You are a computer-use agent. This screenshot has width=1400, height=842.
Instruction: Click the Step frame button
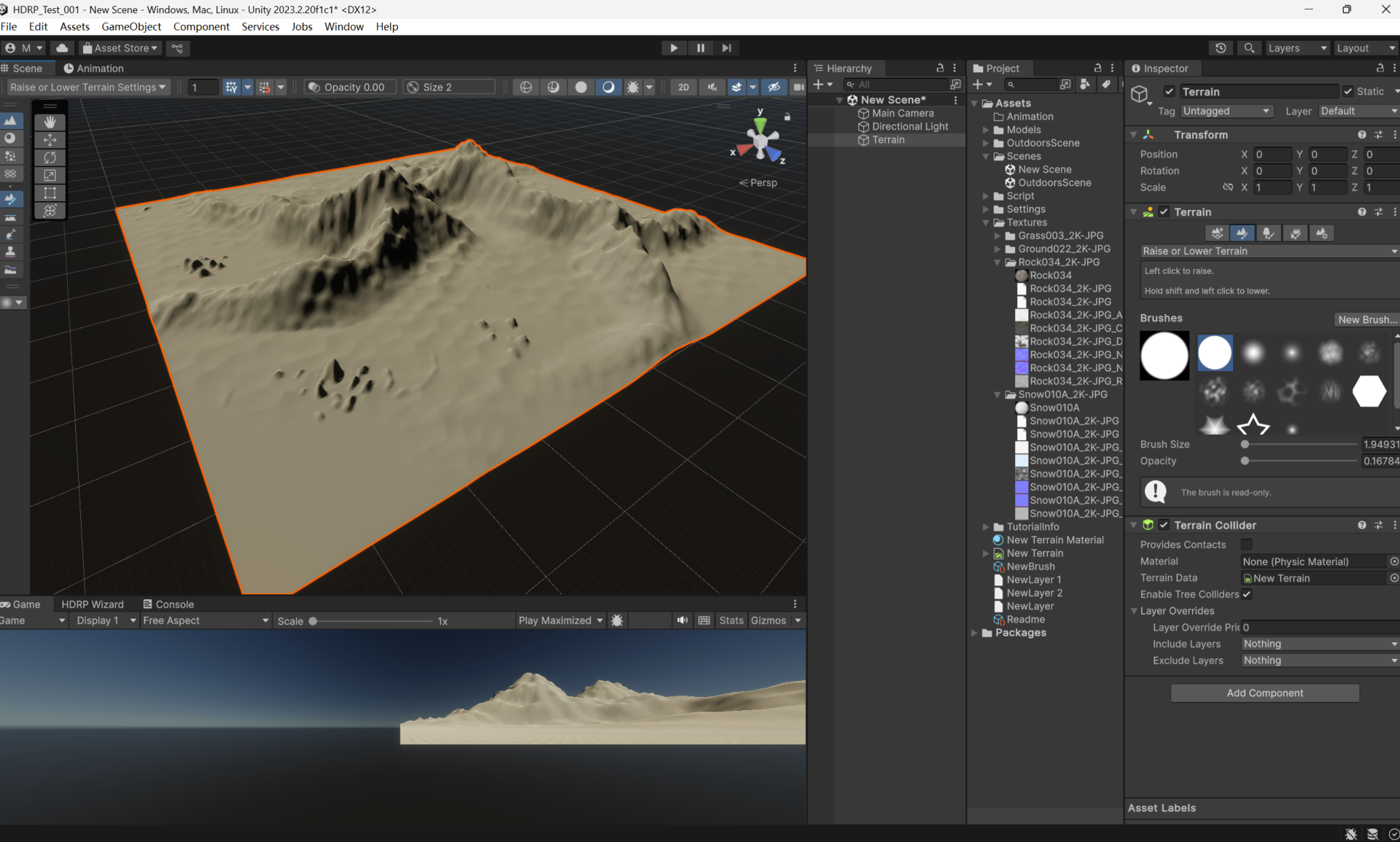[x=727, y=48]
